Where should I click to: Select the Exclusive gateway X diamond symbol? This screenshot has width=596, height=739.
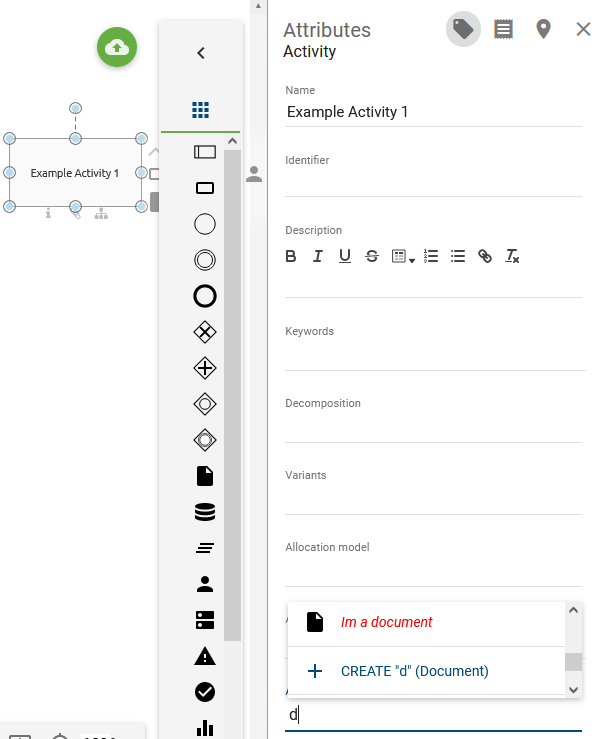coord(205,332)
